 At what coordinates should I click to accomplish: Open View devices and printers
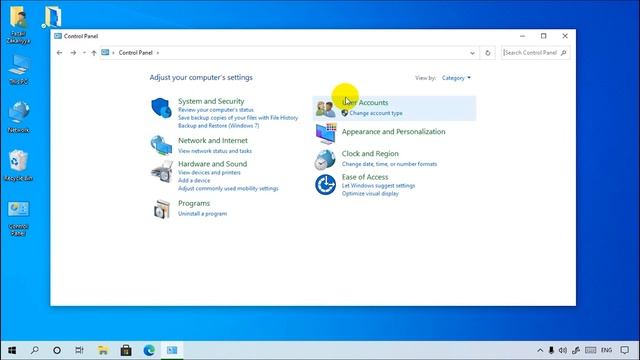point(209,173)
